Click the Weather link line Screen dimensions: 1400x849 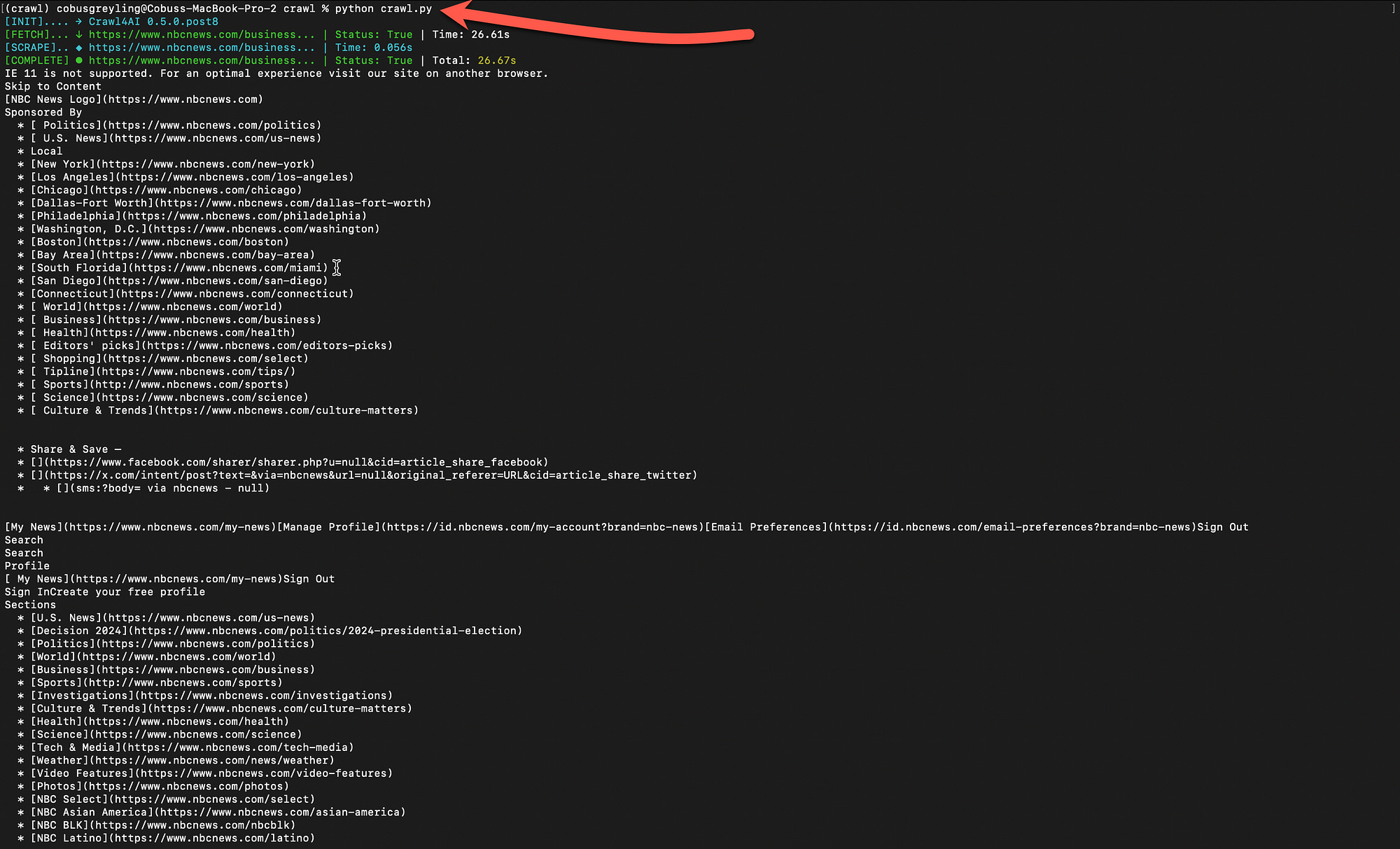point(183,760)
